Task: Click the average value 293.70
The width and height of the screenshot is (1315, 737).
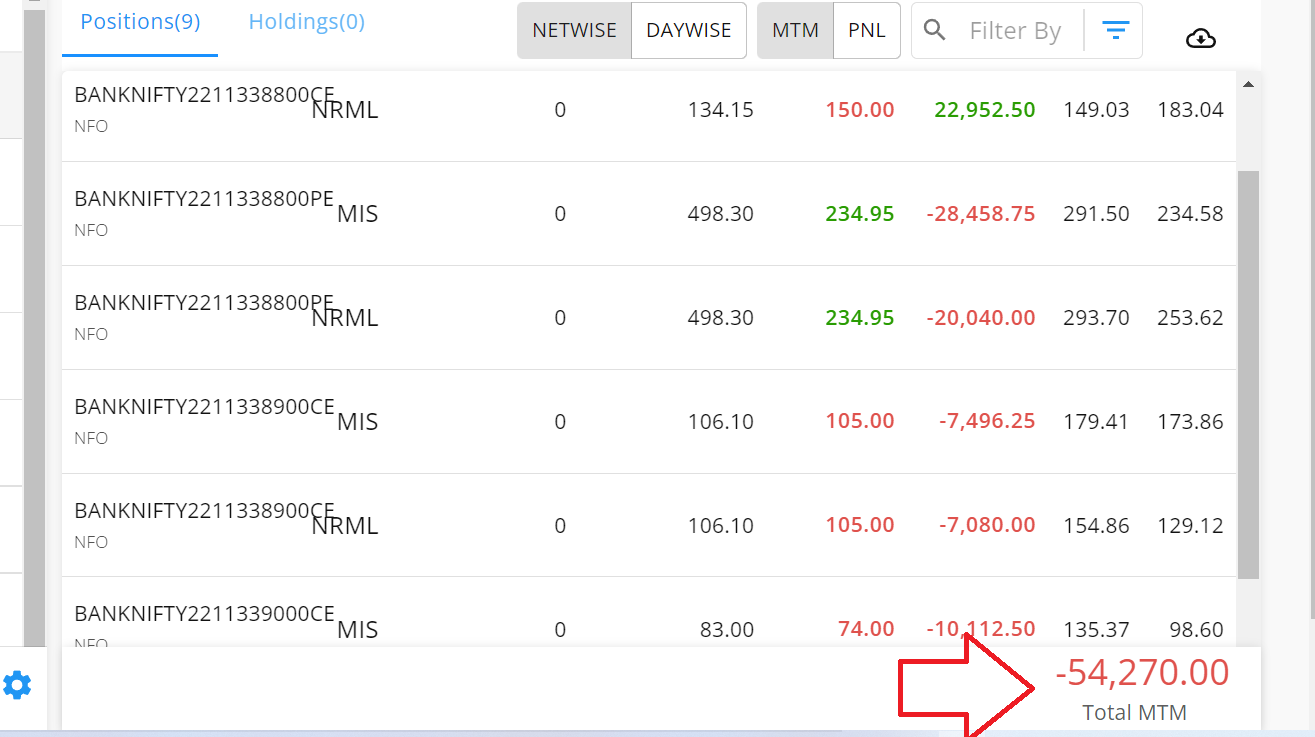Action: coord(1097,318)
